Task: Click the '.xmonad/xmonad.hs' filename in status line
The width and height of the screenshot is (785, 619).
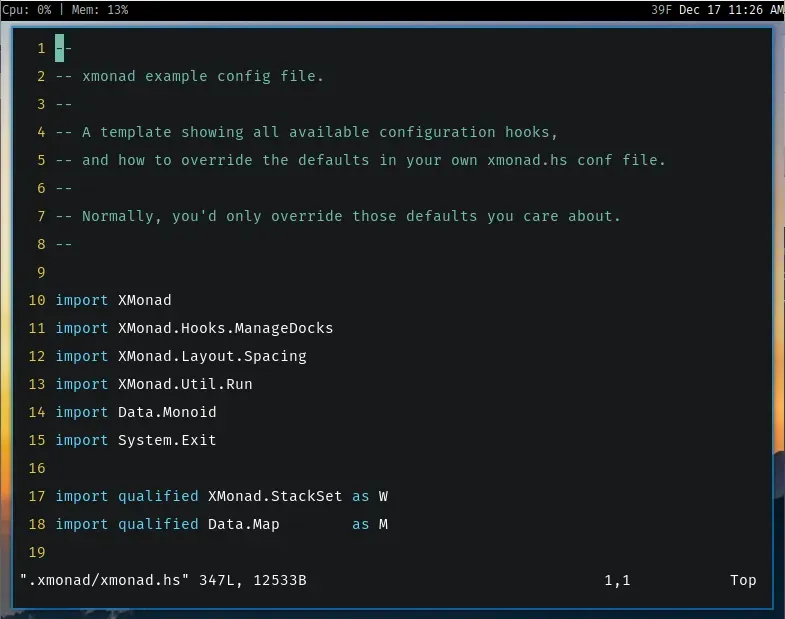Action: [105, 580]
